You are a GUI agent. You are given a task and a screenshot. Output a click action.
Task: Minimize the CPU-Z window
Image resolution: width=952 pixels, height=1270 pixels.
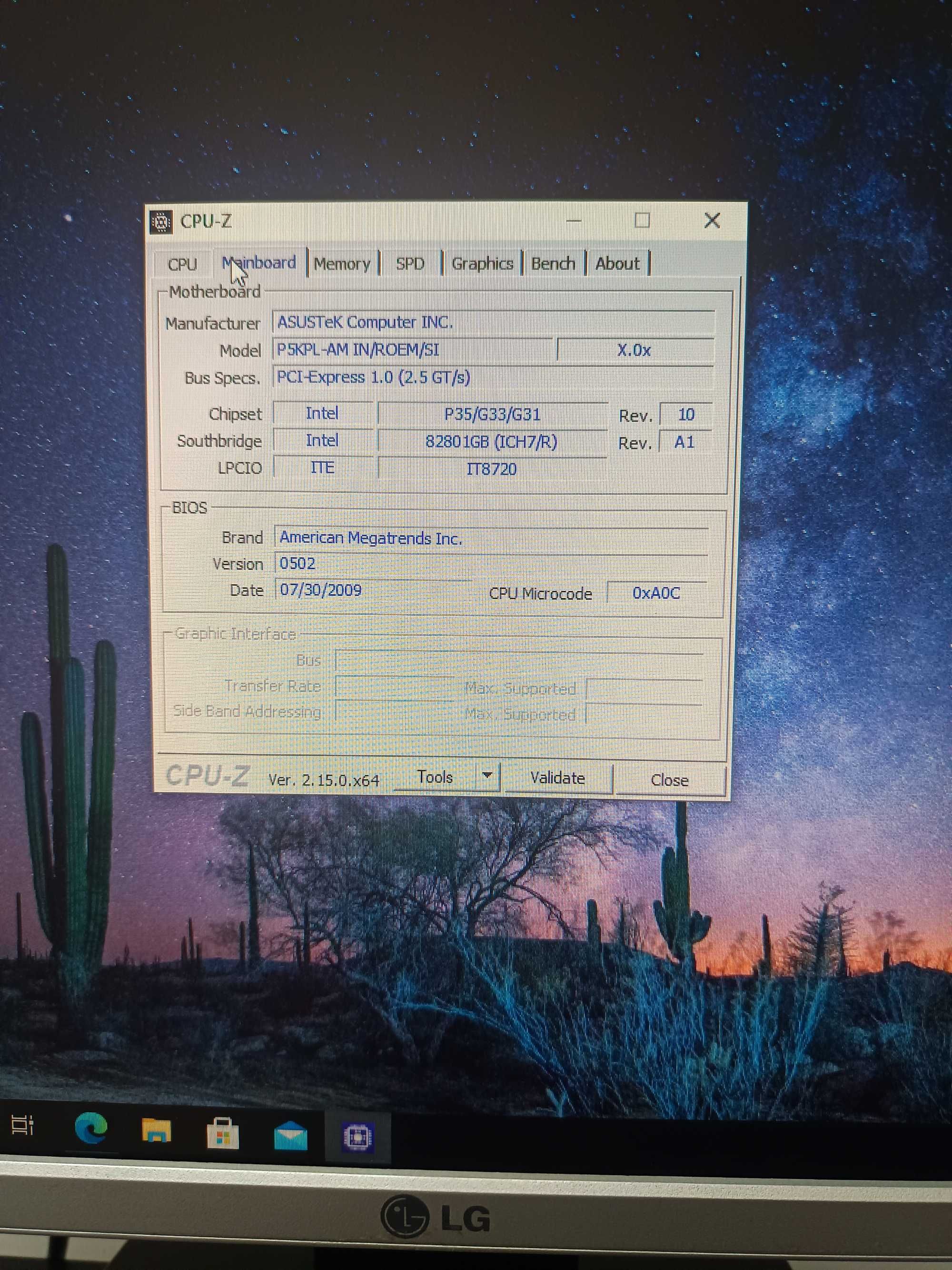point(574,220)
